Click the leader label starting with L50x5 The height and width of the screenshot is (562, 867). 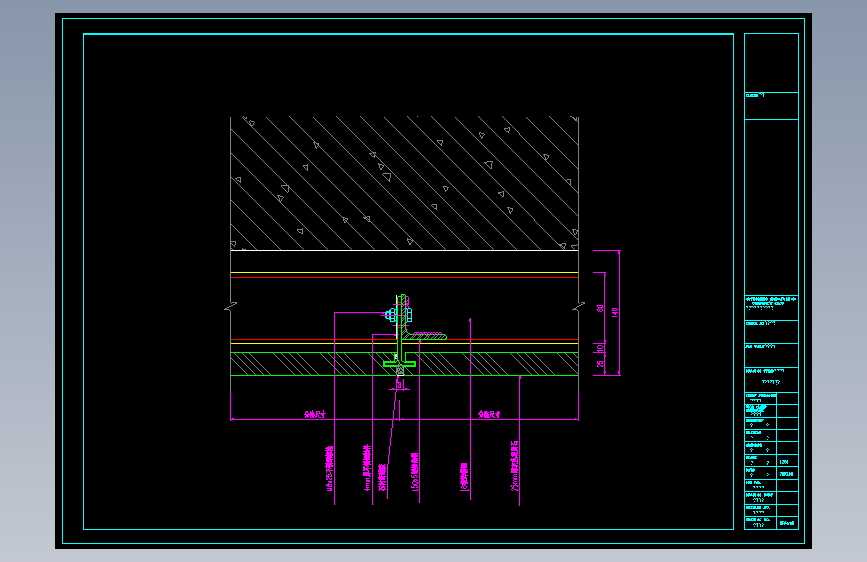pyautogui.click(x=415, y=471)
